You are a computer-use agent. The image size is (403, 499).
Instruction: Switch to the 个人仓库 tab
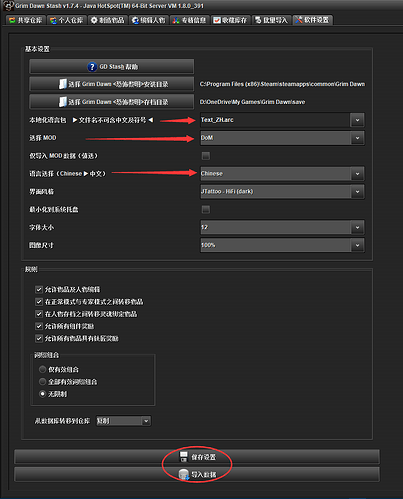(67, 20)
